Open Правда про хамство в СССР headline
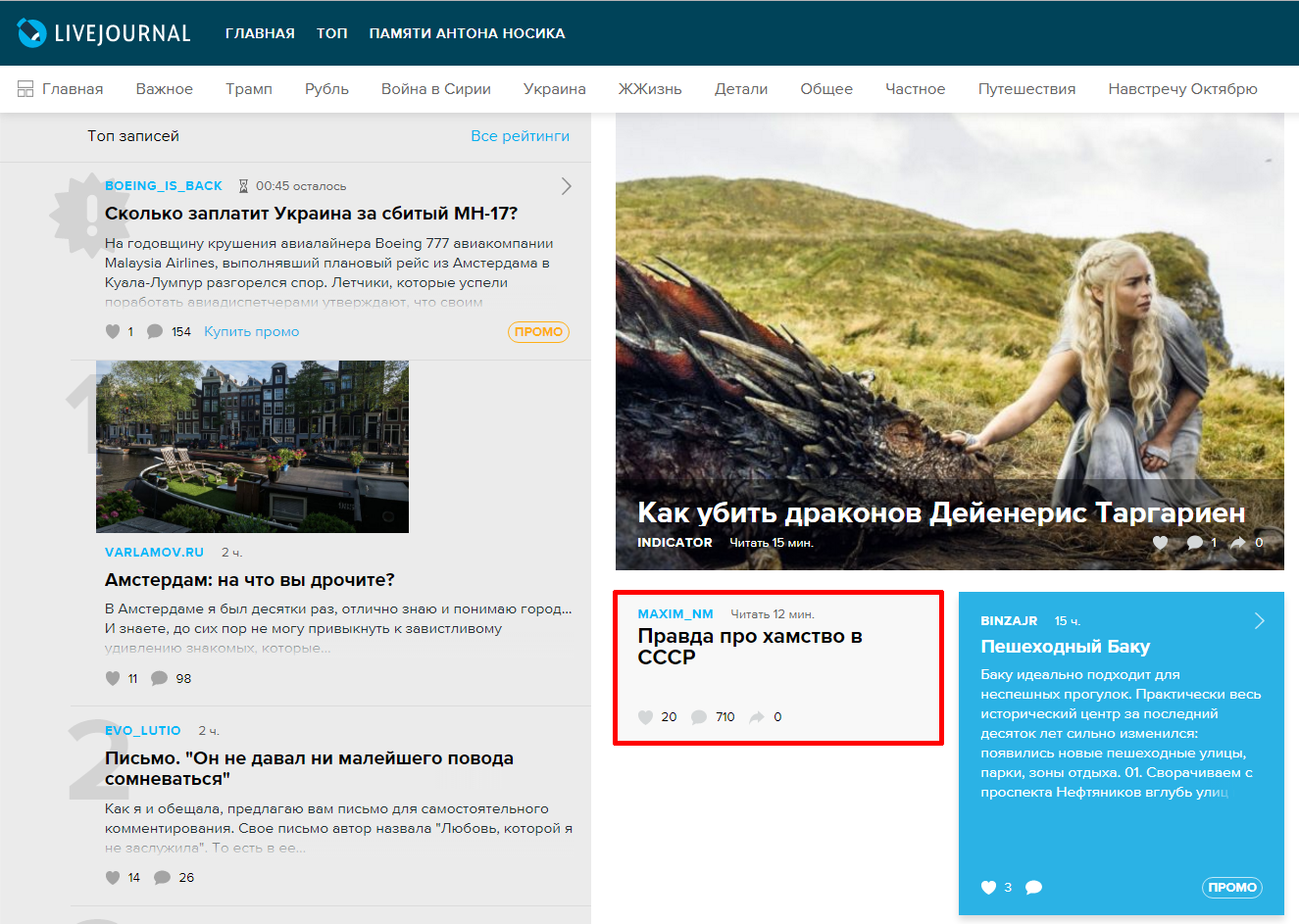The height and width of the screenshot is (924, 1299). (750, 647)
